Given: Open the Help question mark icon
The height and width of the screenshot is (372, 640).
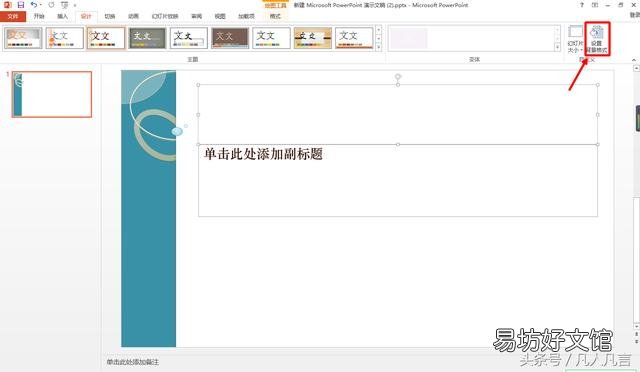Looking at the screenshot, I should (582, 5).
